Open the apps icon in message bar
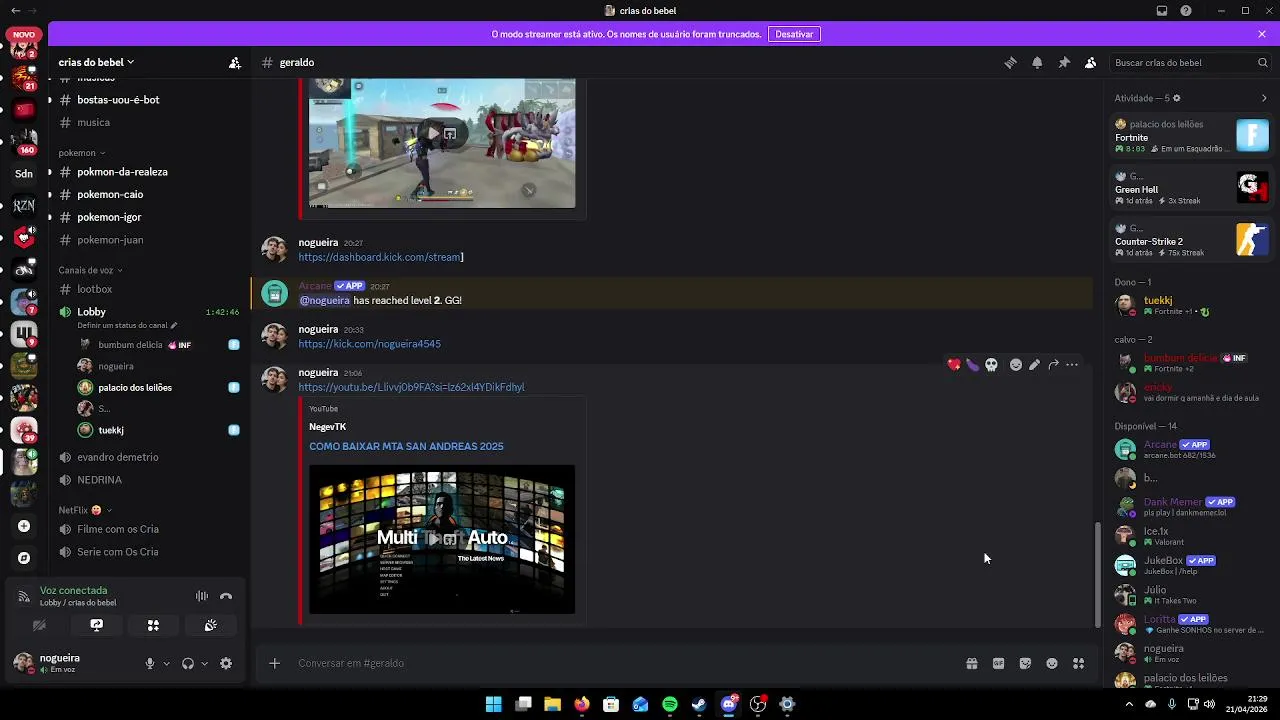Screen dimensions: 1280x720 click(x=1079, y=663)
